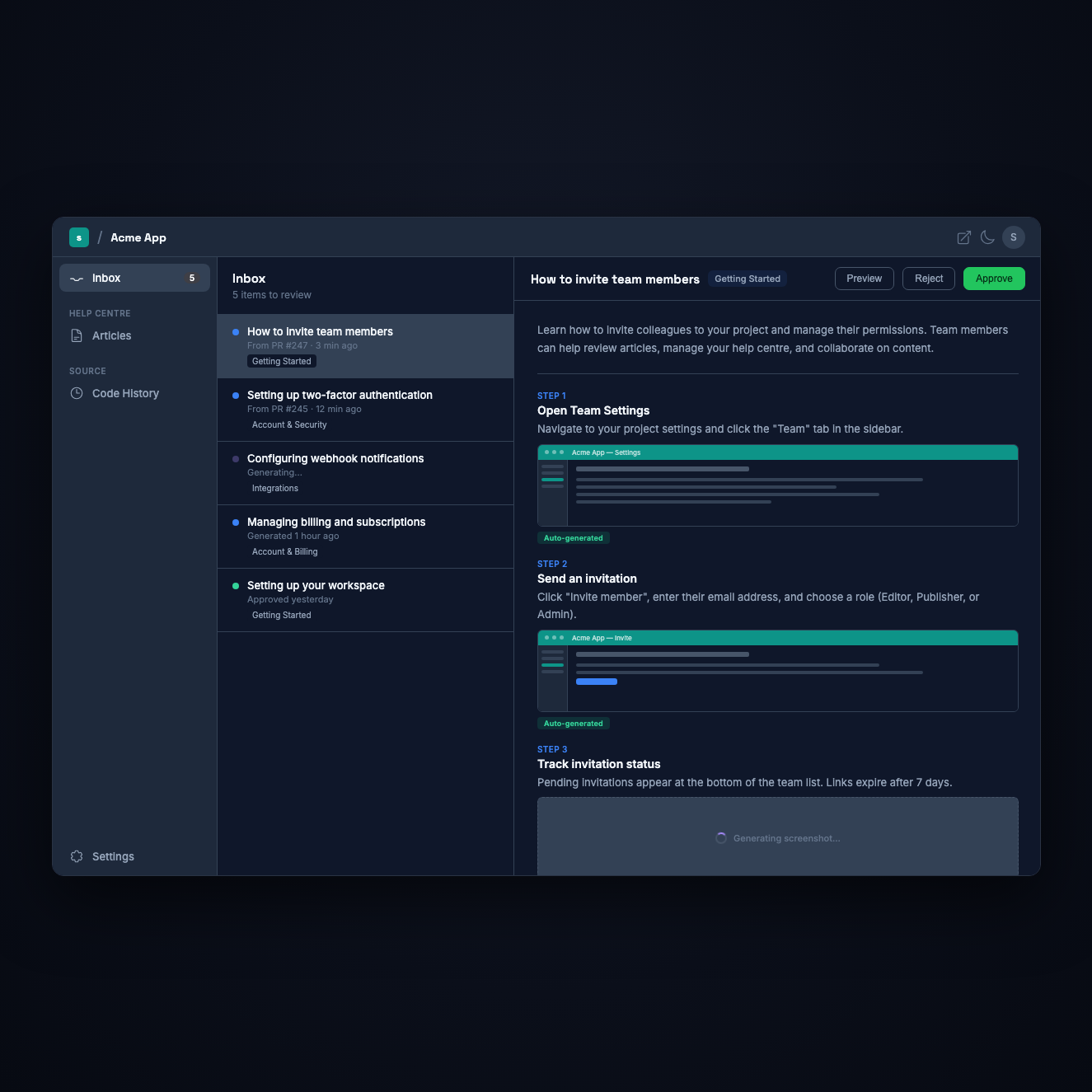The image size is (1092, 1092).
Task: Click the Account & Security tag
Action: pyautogui.click(x=289, y=424)
